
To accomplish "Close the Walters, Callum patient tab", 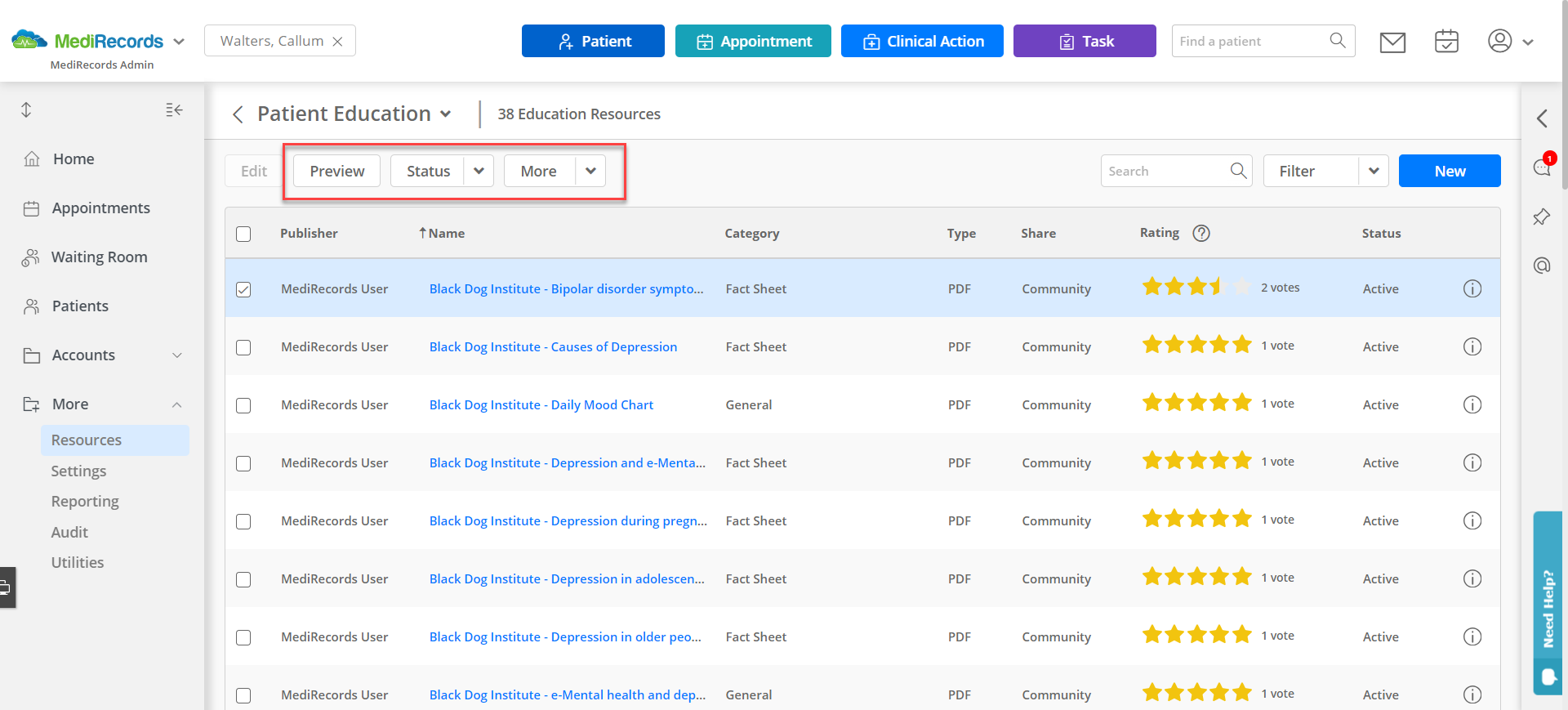I will (x=337, y=42).
